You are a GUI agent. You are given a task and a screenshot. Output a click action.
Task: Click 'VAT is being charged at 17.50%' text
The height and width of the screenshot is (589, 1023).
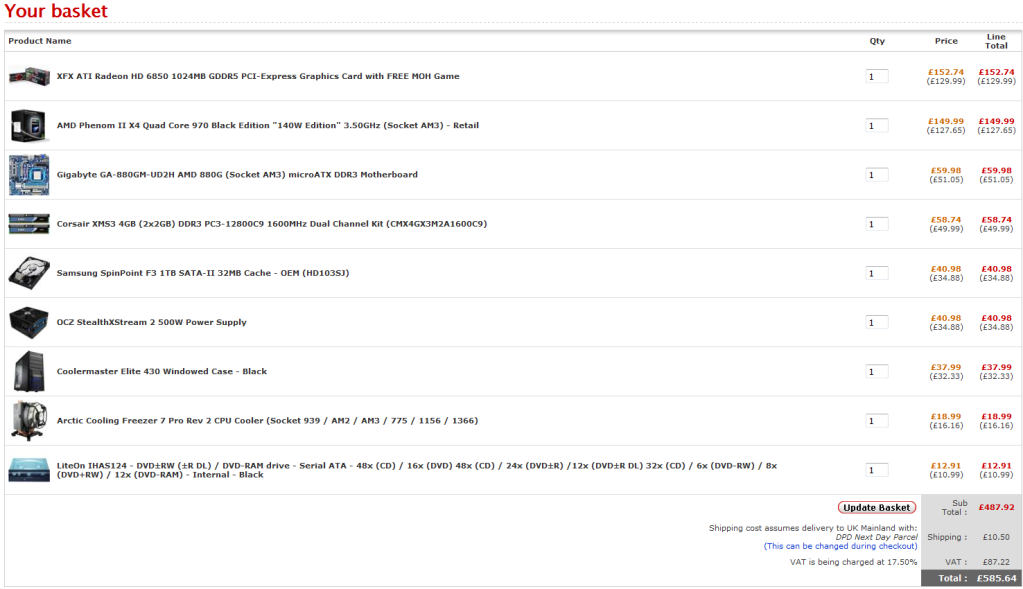click(853, 562)
